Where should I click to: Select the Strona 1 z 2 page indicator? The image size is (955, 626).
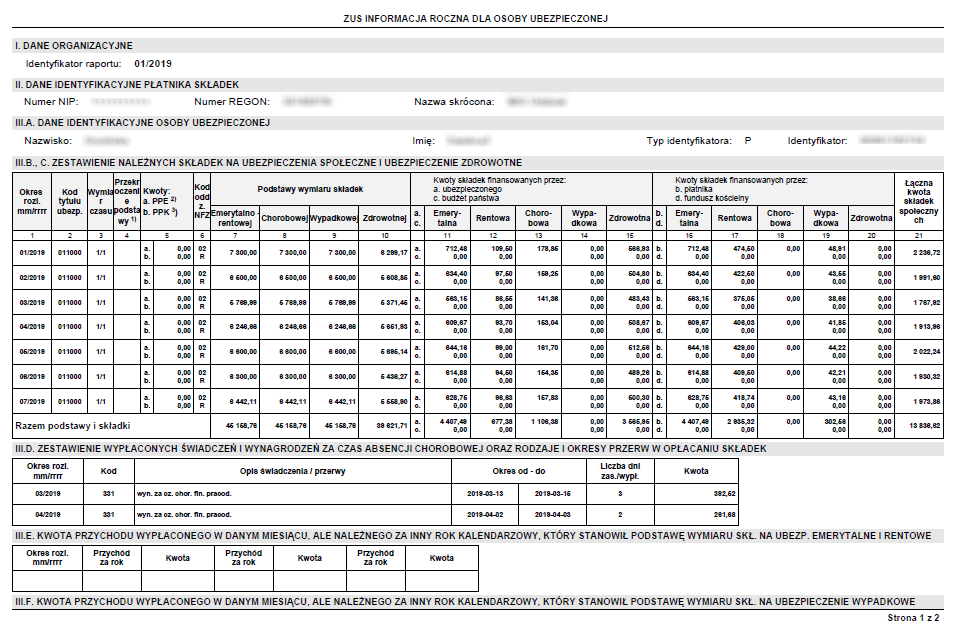(913, 617)
